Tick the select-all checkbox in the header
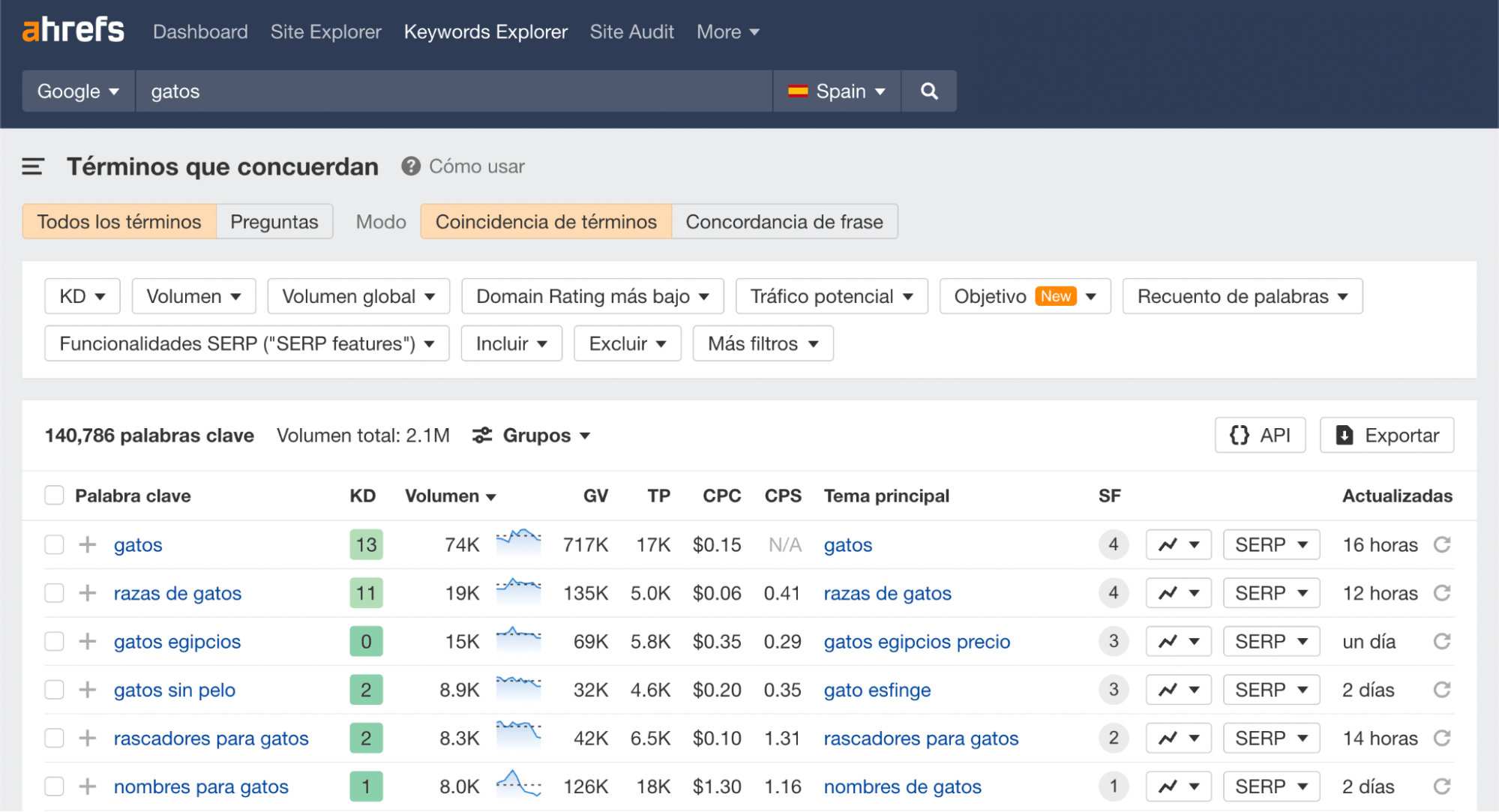The image size is (1499, 812). 54,495
